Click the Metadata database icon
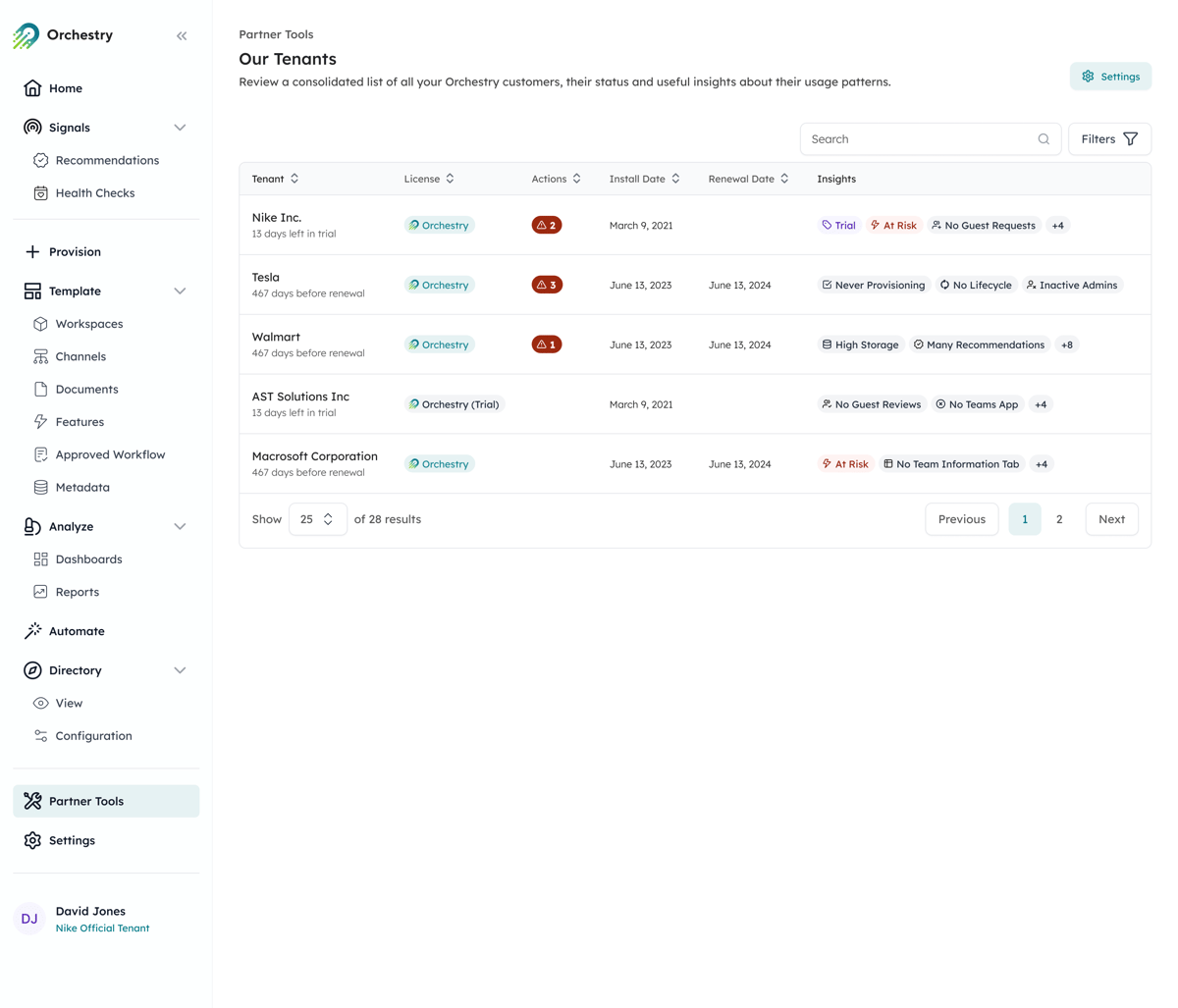The width and height of the screenshot is (1178, 1008). [x=40, y=488]
